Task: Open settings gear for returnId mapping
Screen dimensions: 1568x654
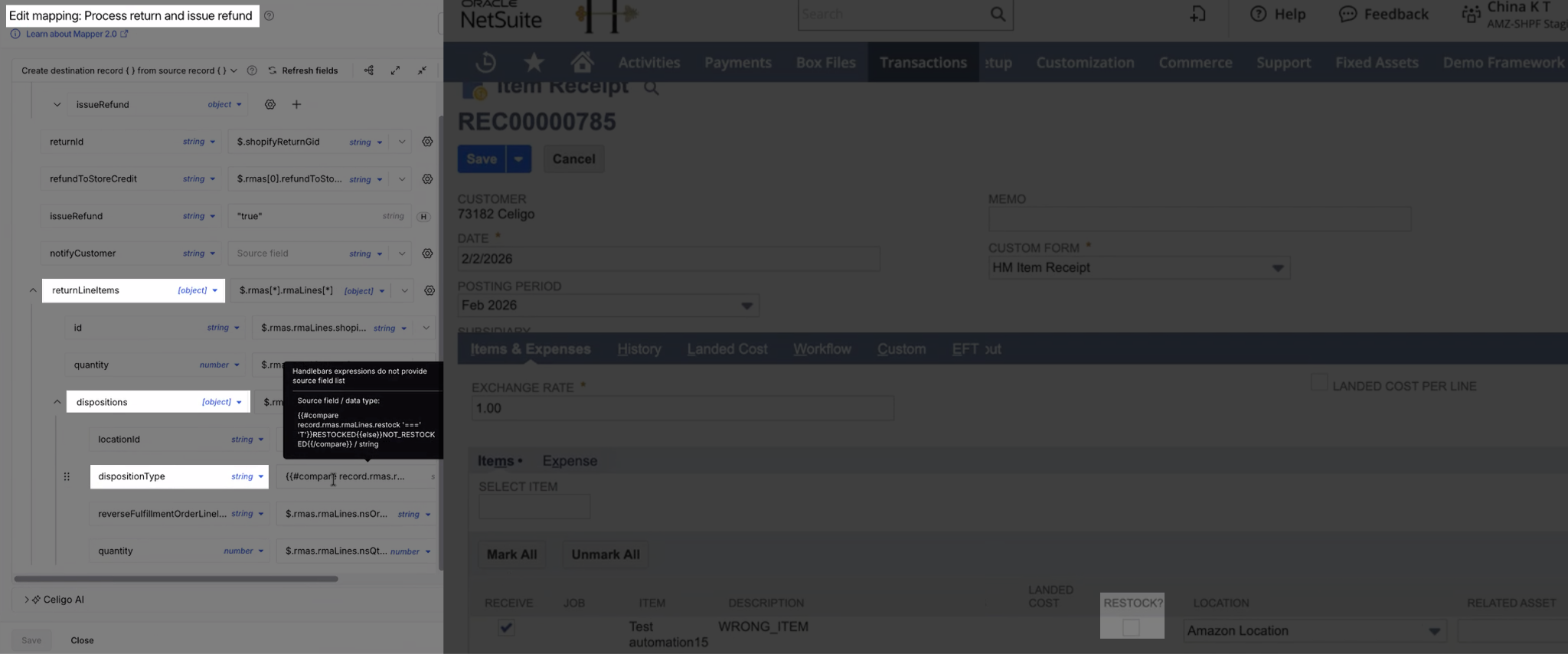Action: pos(427,142)
